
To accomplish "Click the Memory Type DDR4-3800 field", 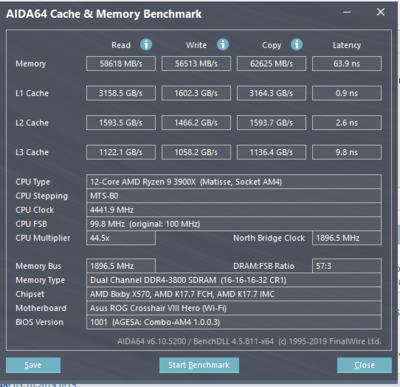I will click(x=234, y=280).
